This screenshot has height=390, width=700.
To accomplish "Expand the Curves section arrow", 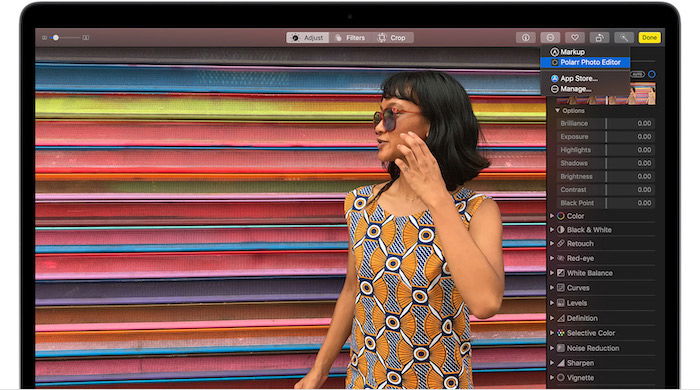I will (552, 288).
